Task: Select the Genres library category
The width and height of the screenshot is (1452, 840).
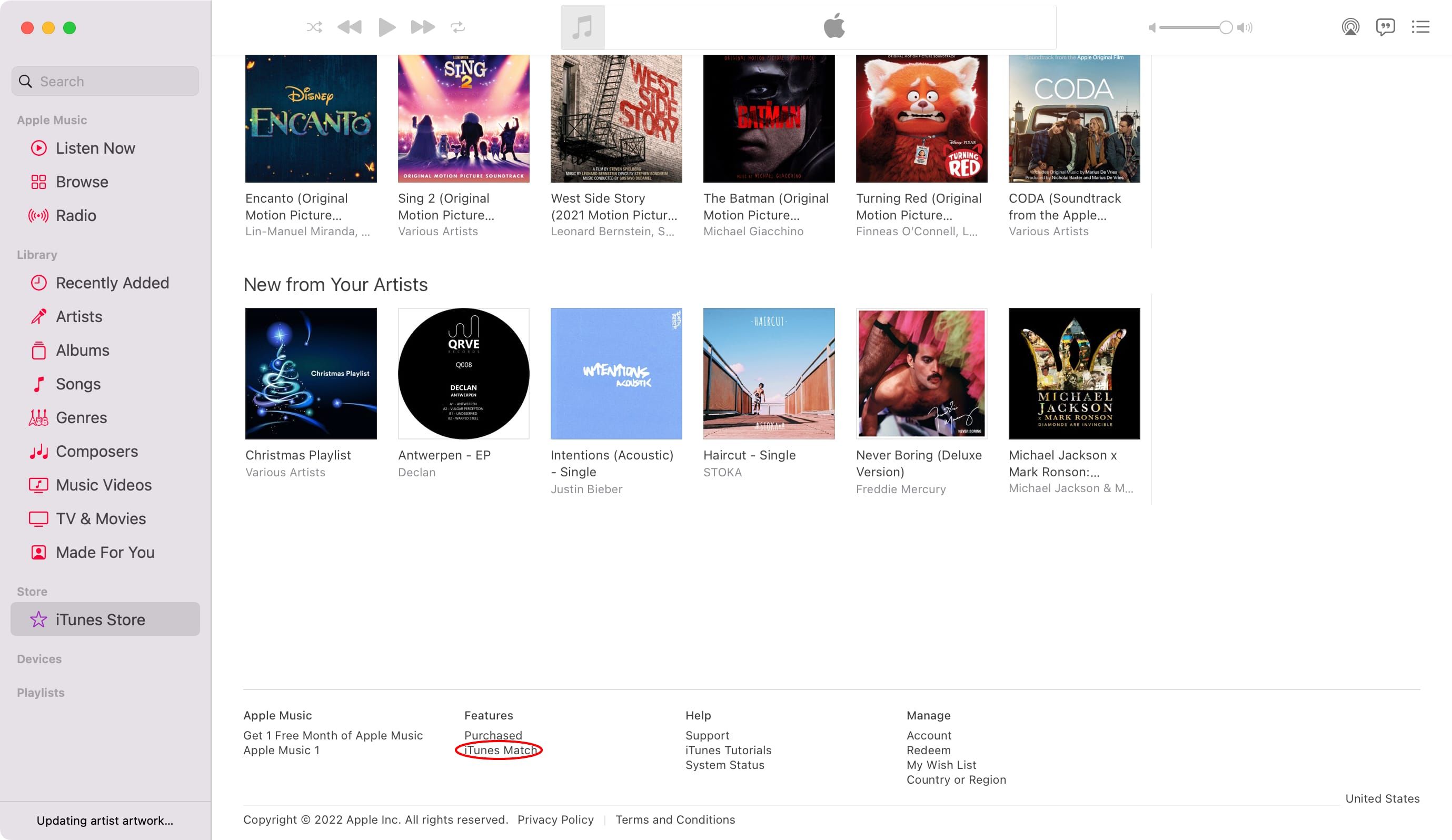Action: [81, 417]
